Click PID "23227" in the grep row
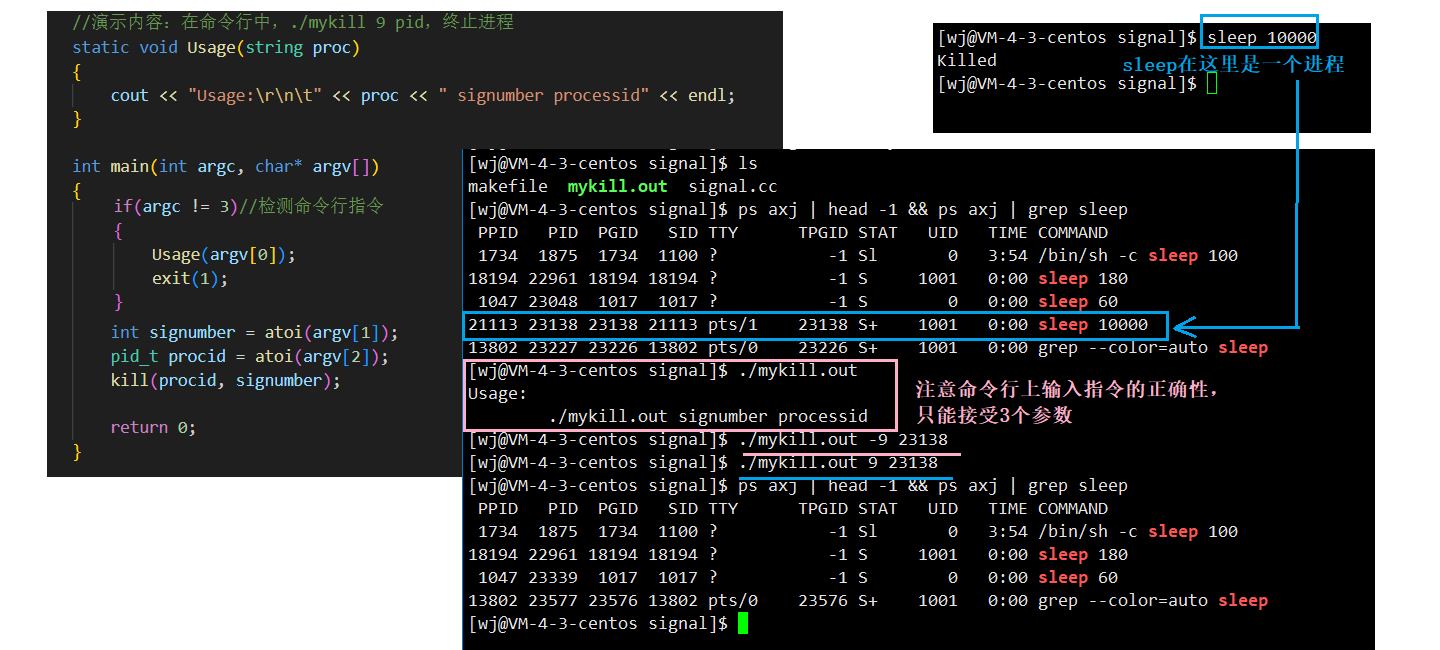Viewport: 1440px width, 650px height. (553, 348)
